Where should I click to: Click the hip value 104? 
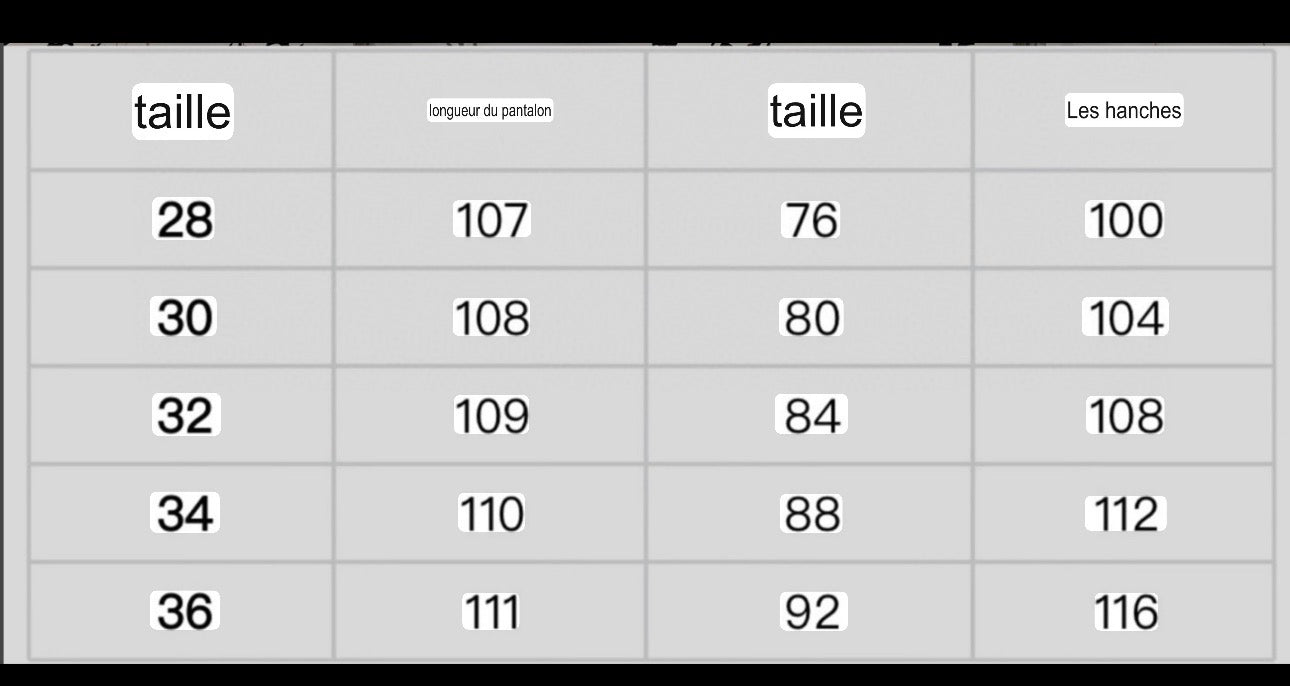pyautogui.click(x=1124, y=318)
